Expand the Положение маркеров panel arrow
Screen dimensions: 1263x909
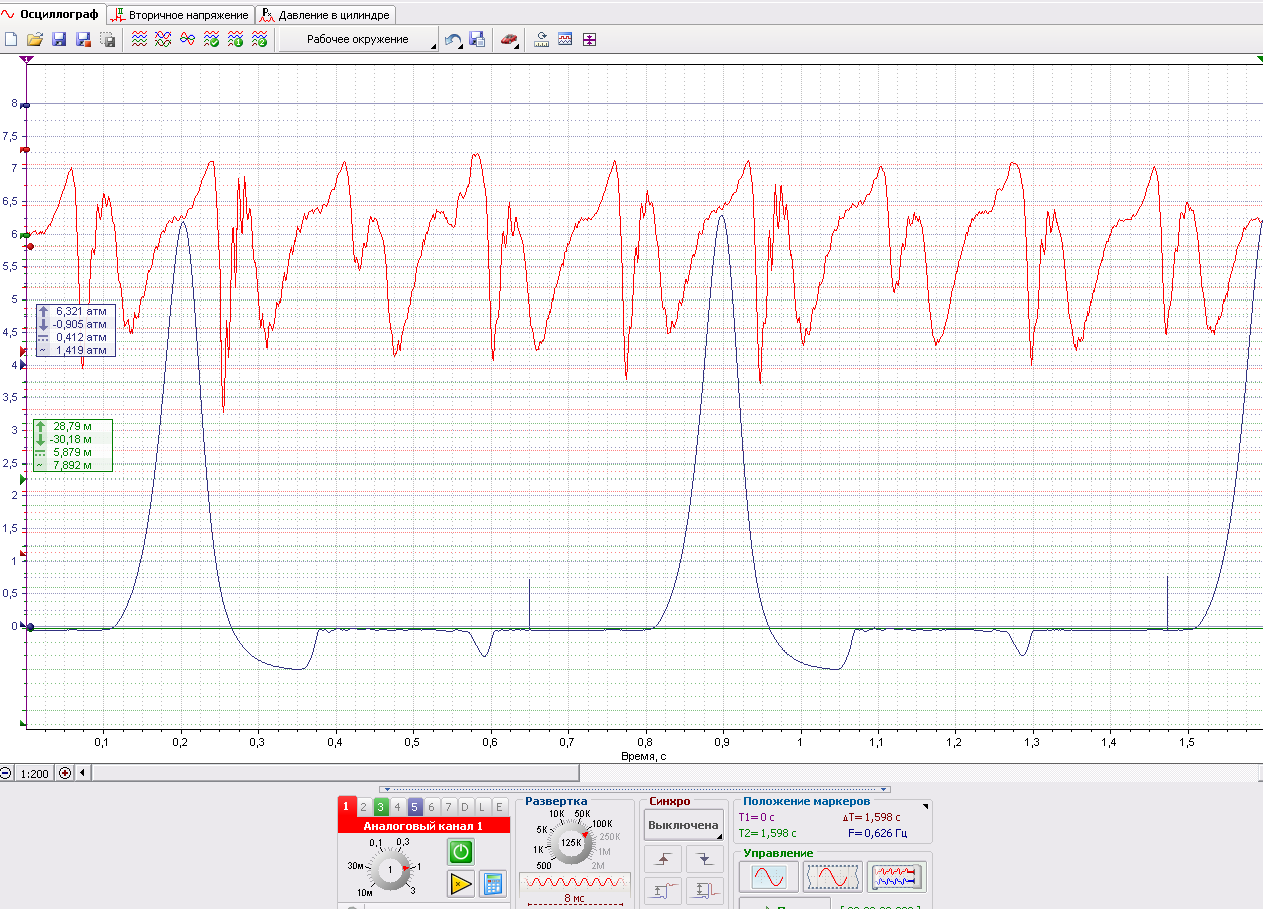click(x=925, y=805)
